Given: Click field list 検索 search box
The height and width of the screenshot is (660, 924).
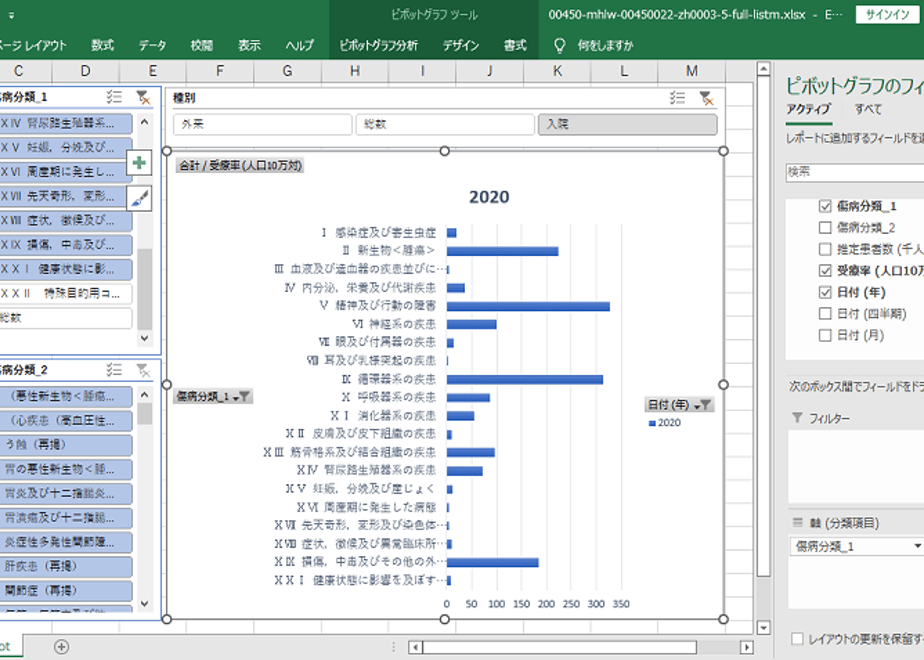Looking at the screenshot, I should (854, 172).
